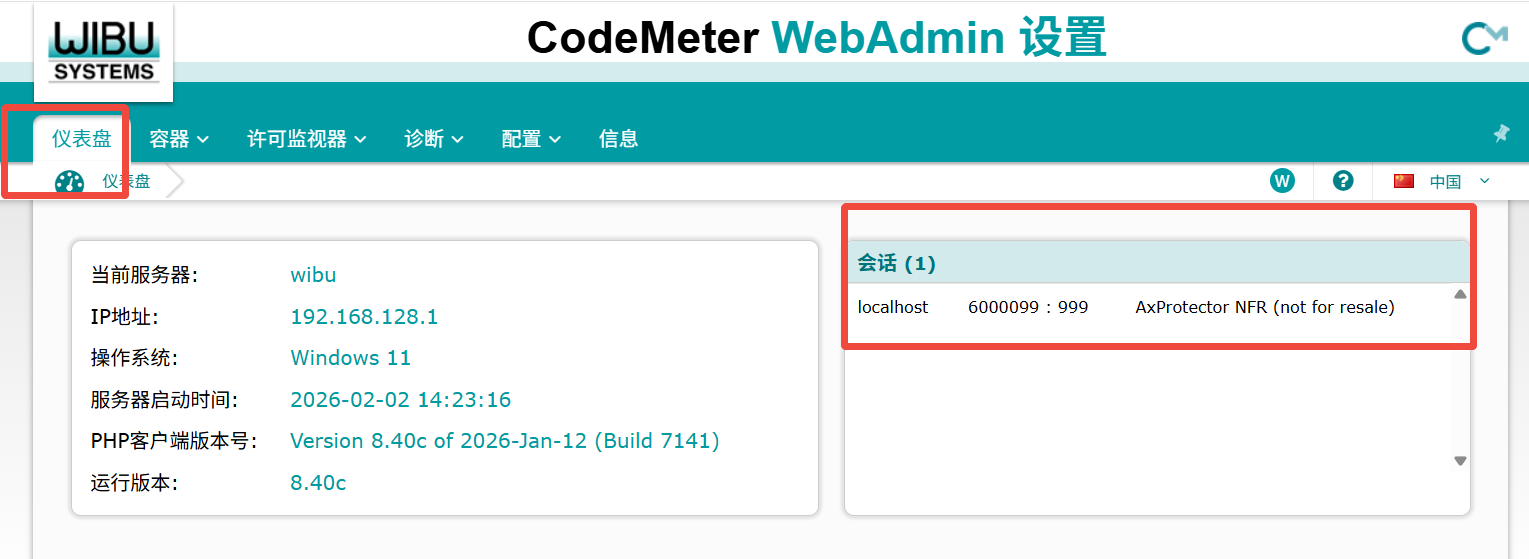Click the wibu server name link
Image resolution: width=1529 pixels, height=559 pixels.
pyautogui.click(x=313, y=275)
